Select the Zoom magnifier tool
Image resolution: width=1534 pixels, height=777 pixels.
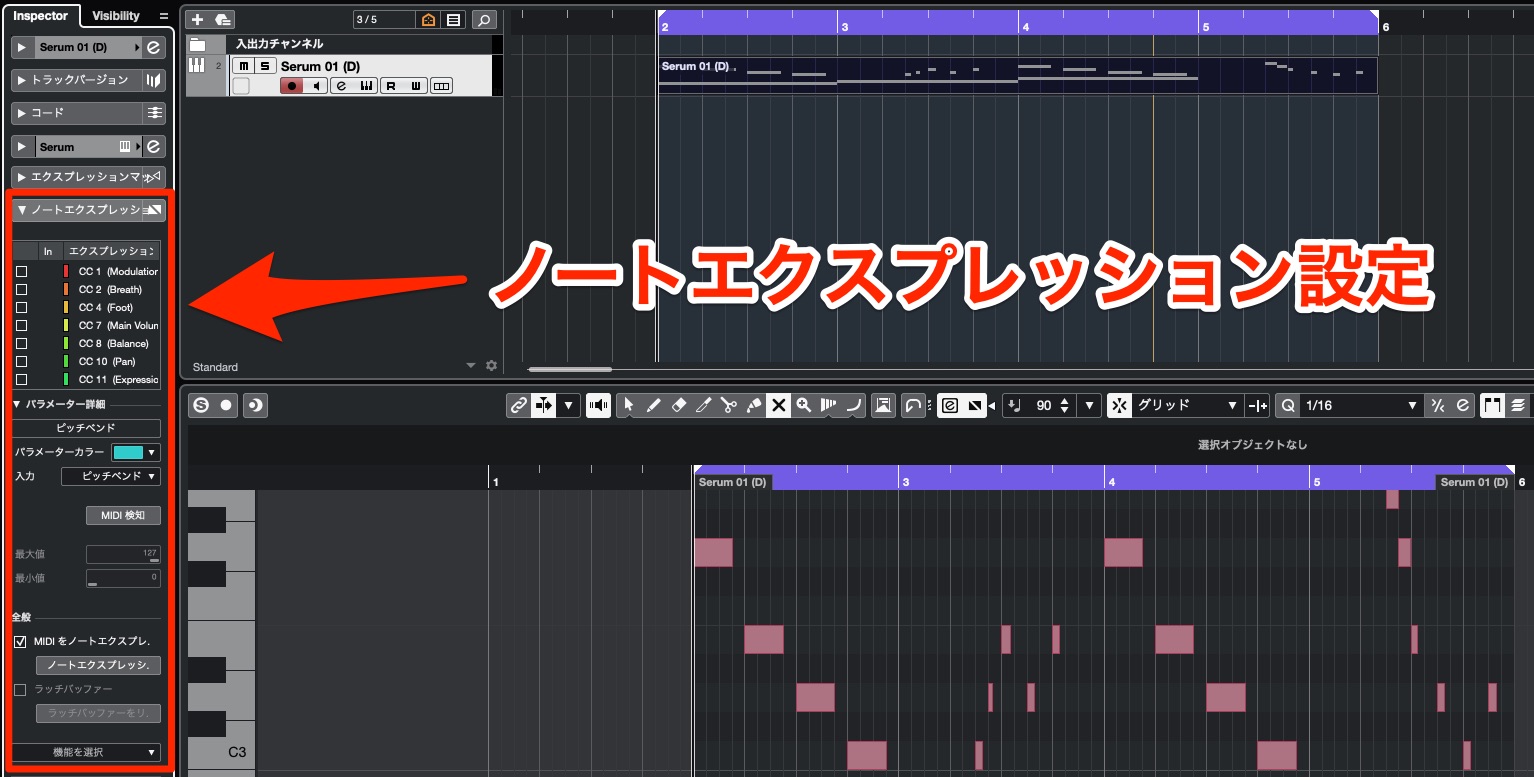coord(803,405)
